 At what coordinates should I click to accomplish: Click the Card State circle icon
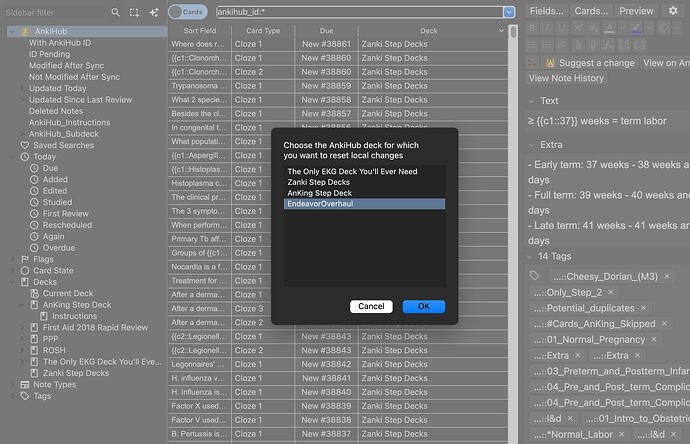pos(25,271)
